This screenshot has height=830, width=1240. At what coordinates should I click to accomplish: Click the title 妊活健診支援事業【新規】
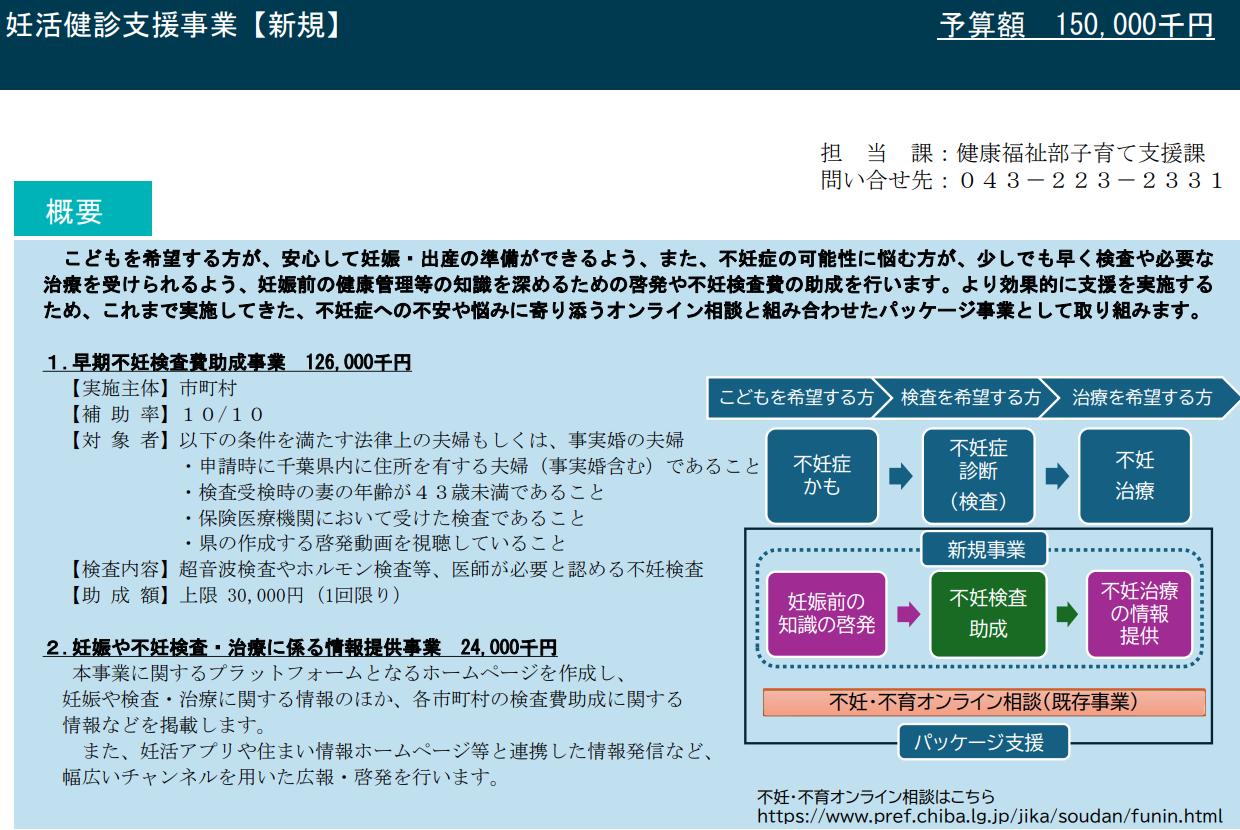pos(173,26)
